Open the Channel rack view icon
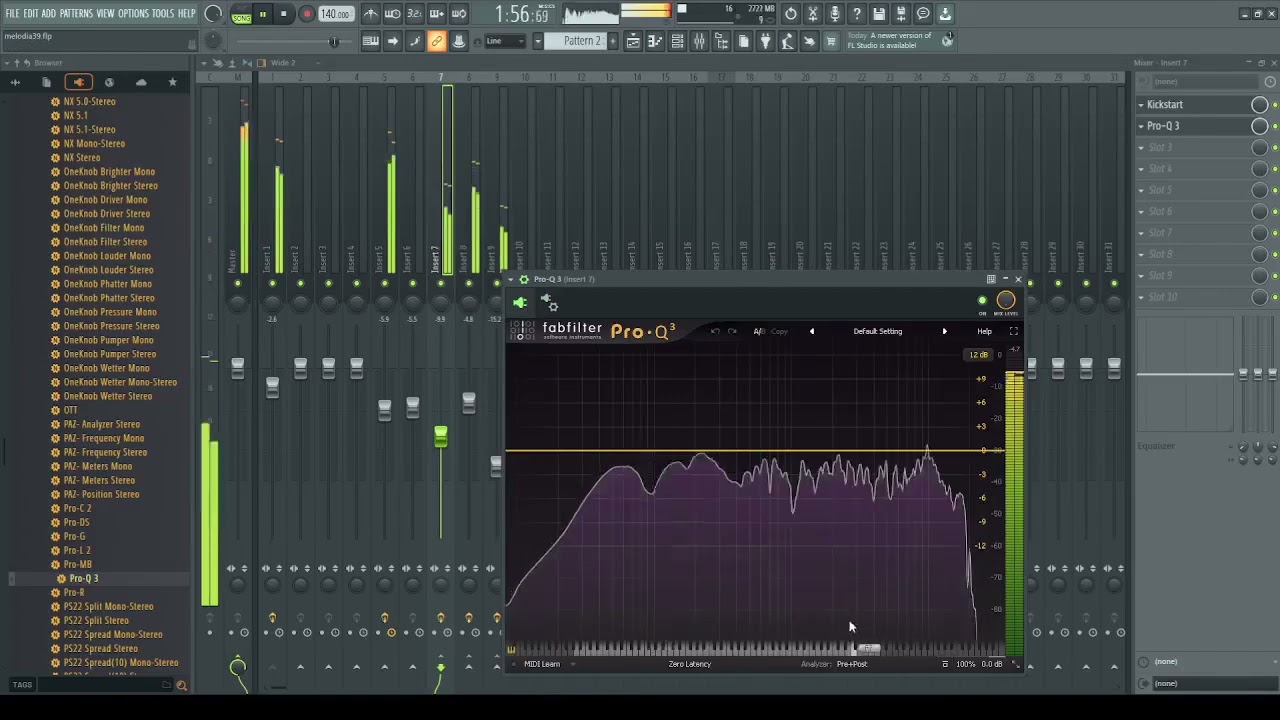1280x720 pixels. click(677, 41)
